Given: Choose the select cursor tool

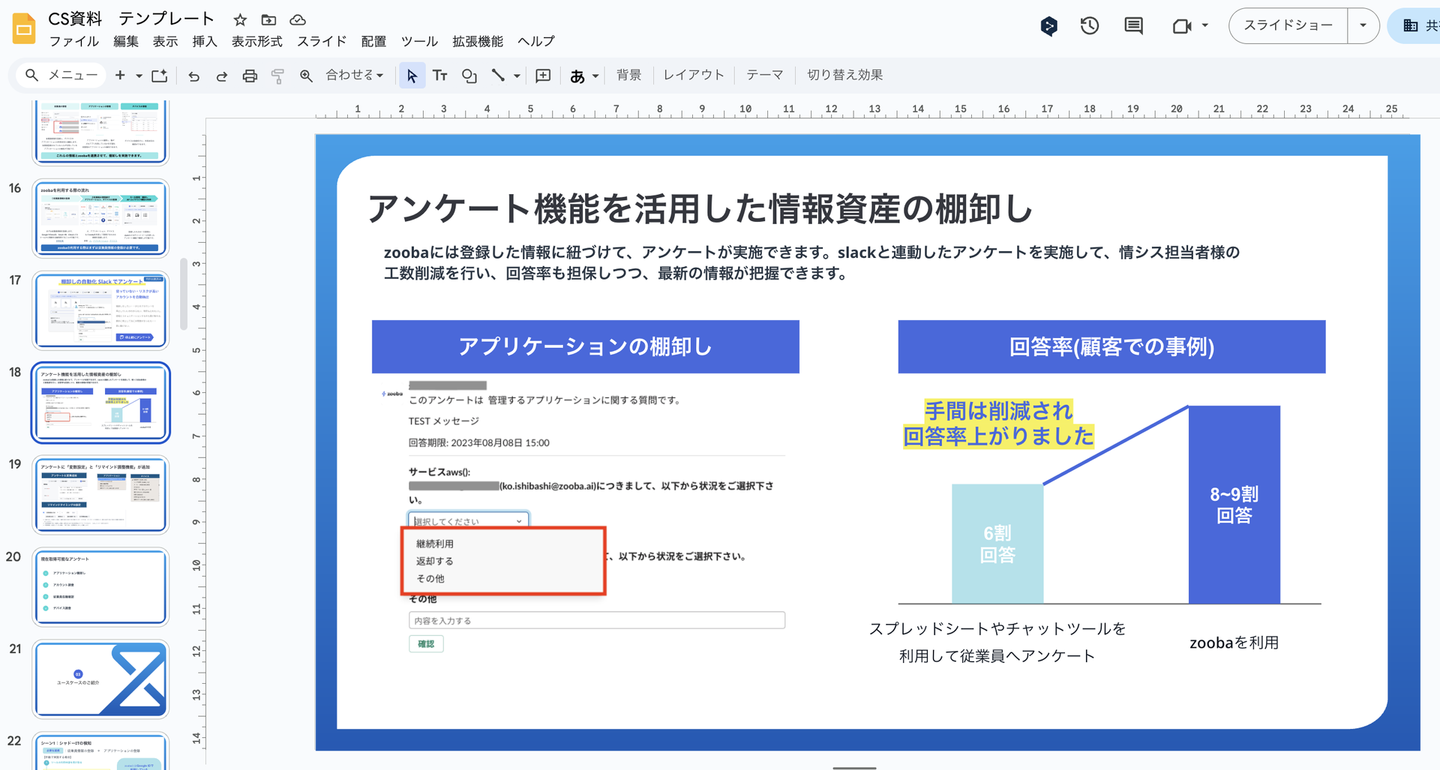Looking at the screenshot, I should coord(412,75).
